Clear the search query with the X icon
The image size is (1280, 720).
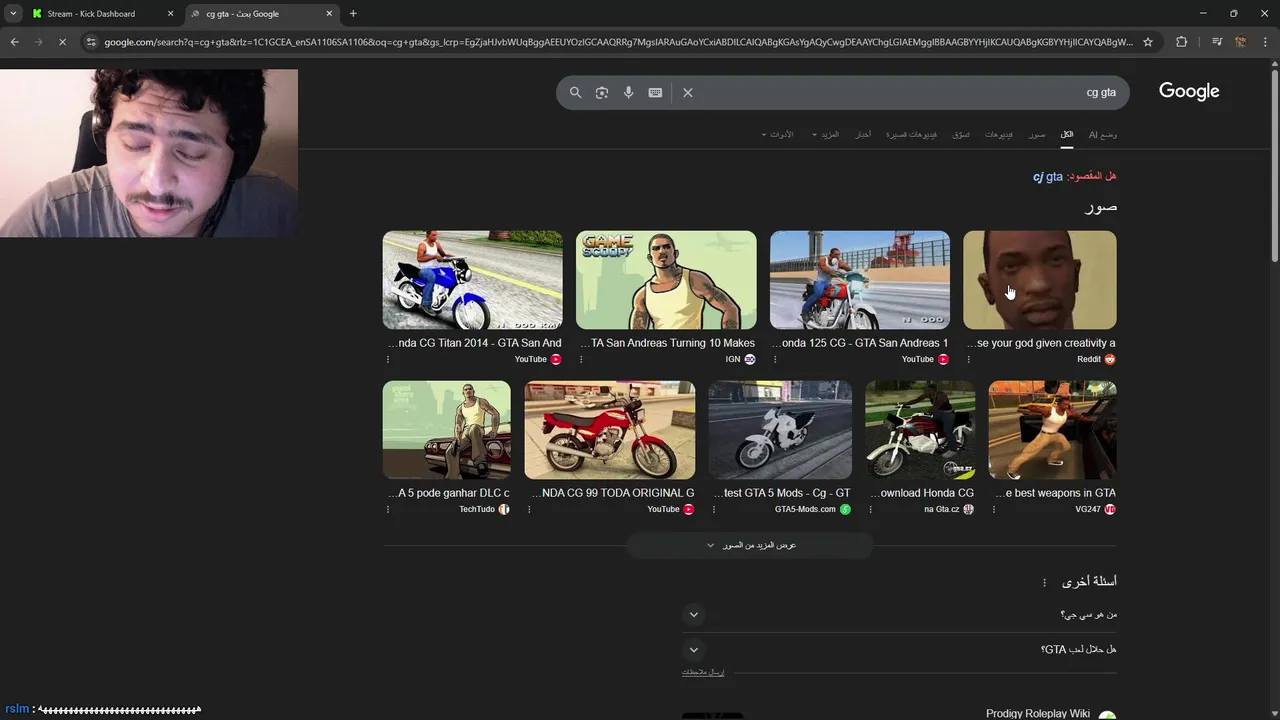click(688, 92)
